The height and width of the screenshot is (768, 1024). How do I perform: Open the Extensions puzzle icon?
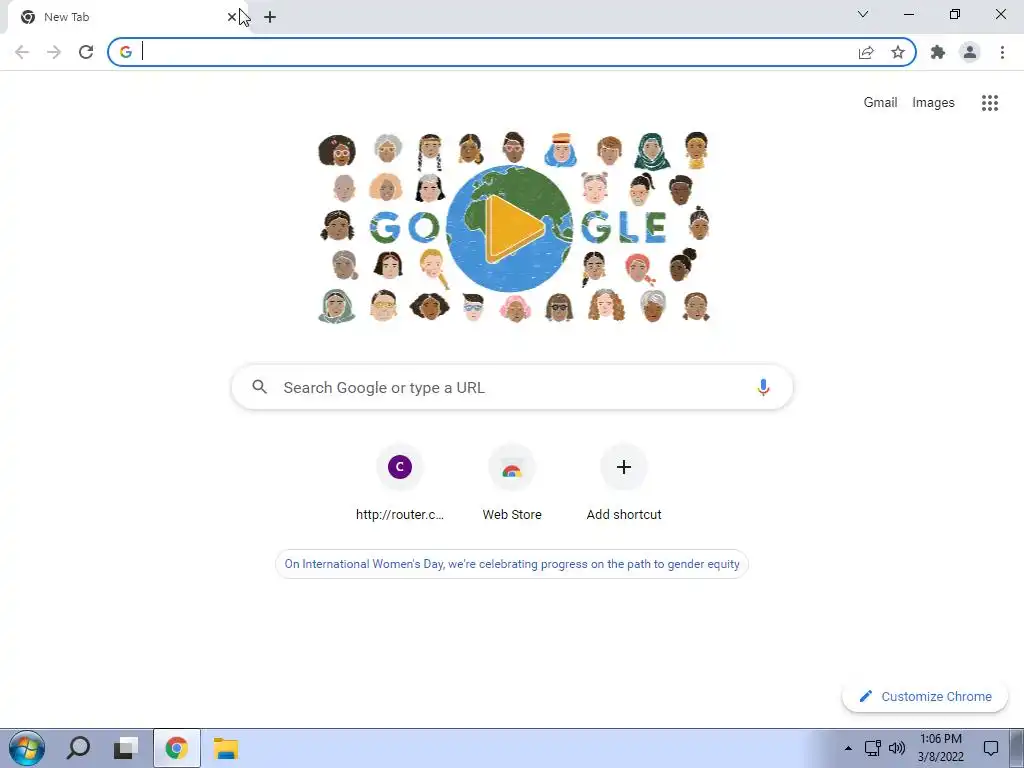click(x=938, y=52)
